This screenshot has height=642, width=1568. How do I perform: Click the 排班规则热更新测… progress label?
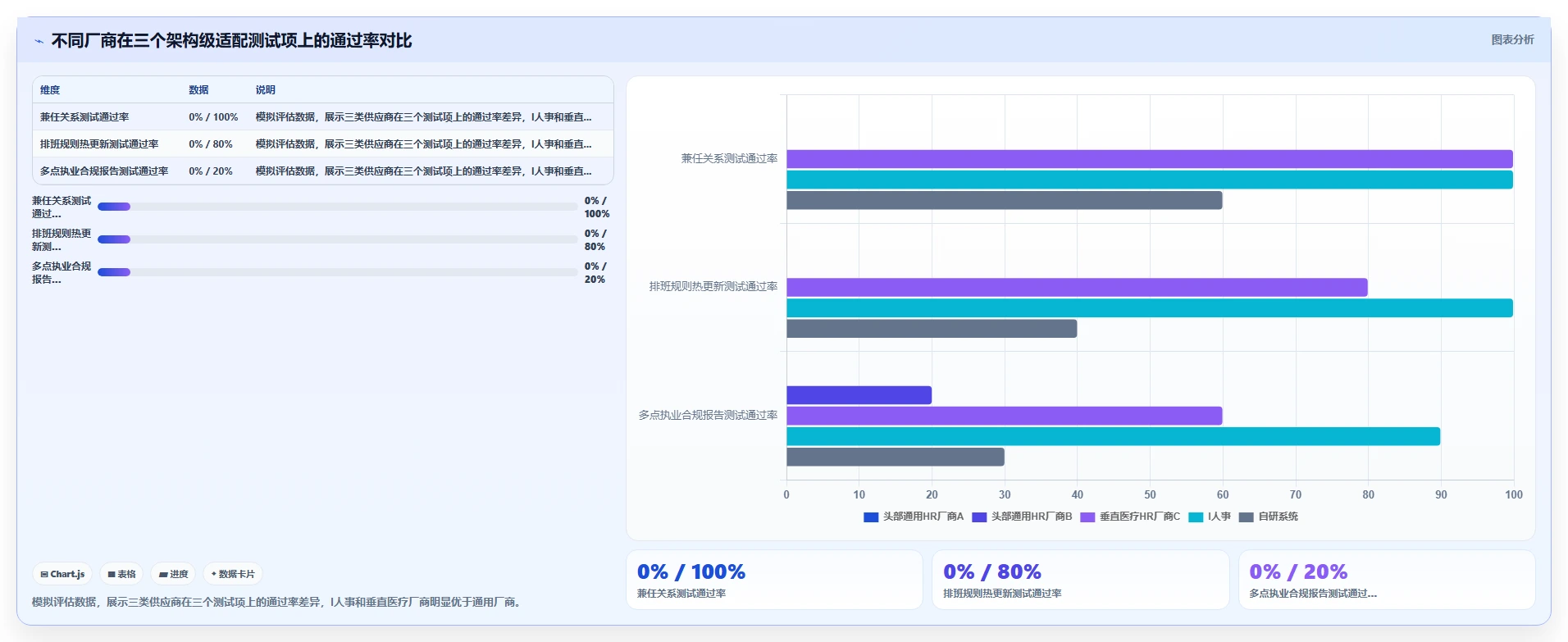(x=62, y=239)
